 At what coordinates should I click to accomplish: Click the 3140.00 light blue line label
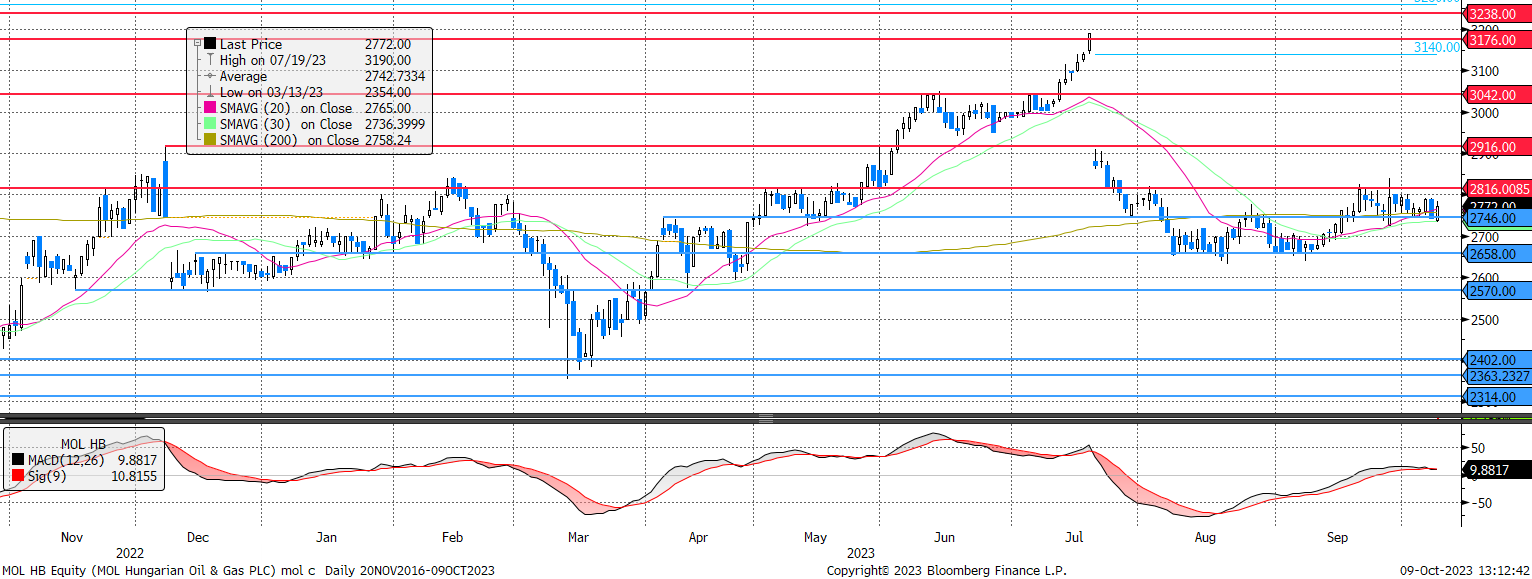(x=1436, y=47)
